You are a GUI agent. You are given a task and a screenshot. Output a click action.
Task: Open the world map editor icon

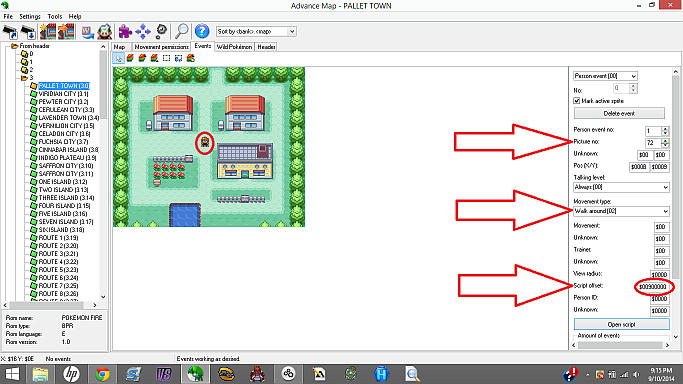[x=88, y=31]
